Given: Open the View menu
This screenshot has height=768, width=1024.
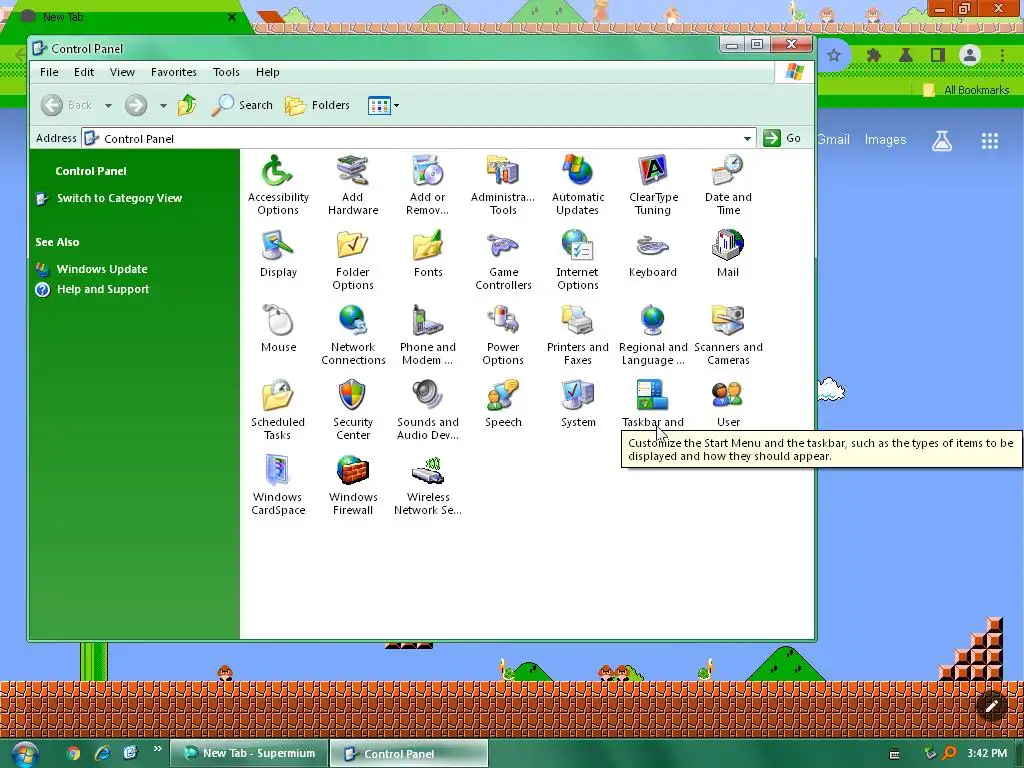Looking at the screenshot, I should tap(122, 72).
